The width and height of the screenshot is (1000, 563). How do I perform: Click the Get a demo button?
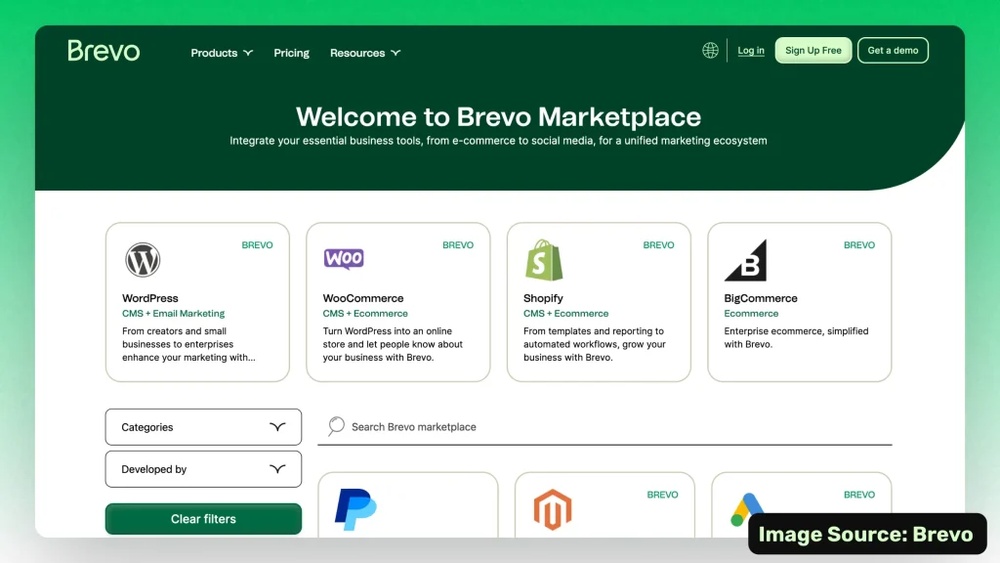(893, 50)
